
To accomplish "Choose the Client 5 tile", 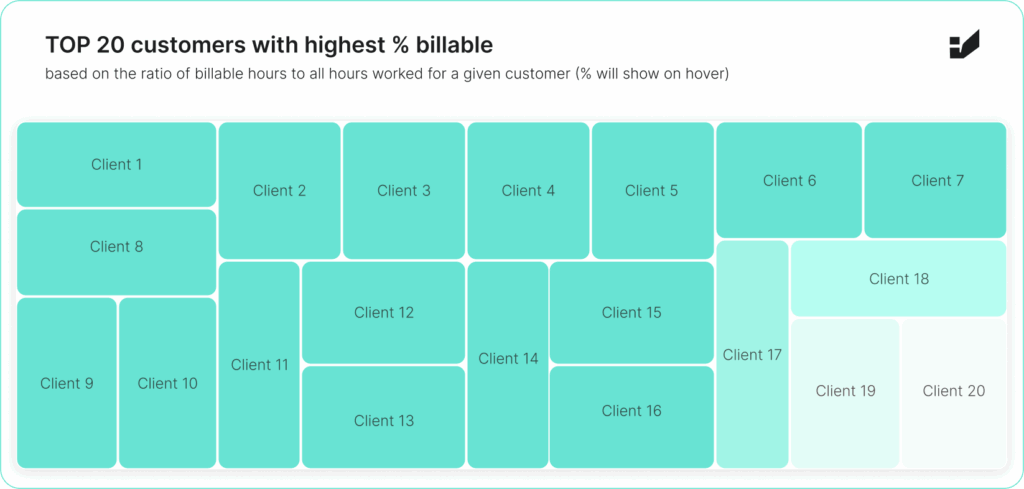I will [652, 191].
